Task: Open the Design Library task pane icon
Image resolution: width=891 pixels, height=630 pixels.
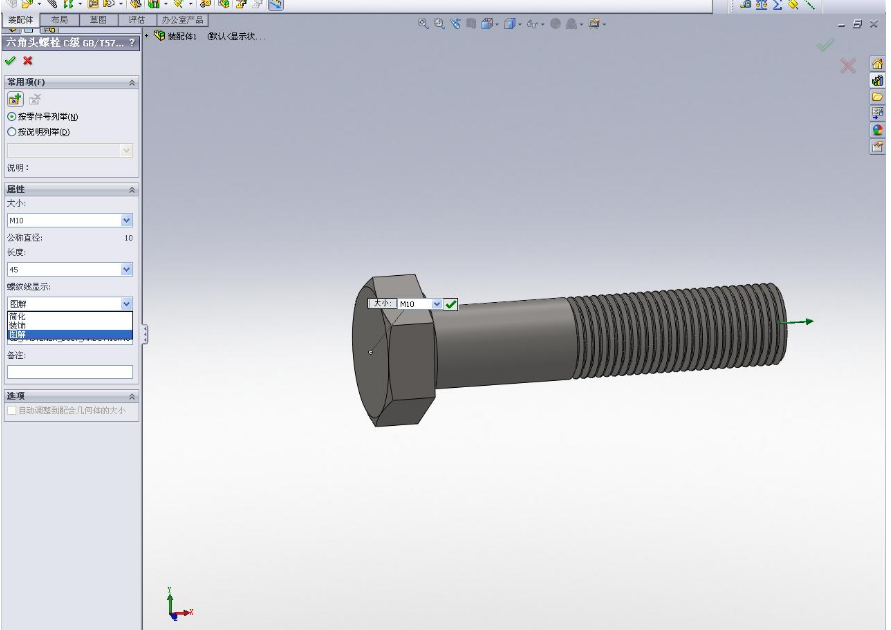Action: pyautogui.click(x=878, y=81)
